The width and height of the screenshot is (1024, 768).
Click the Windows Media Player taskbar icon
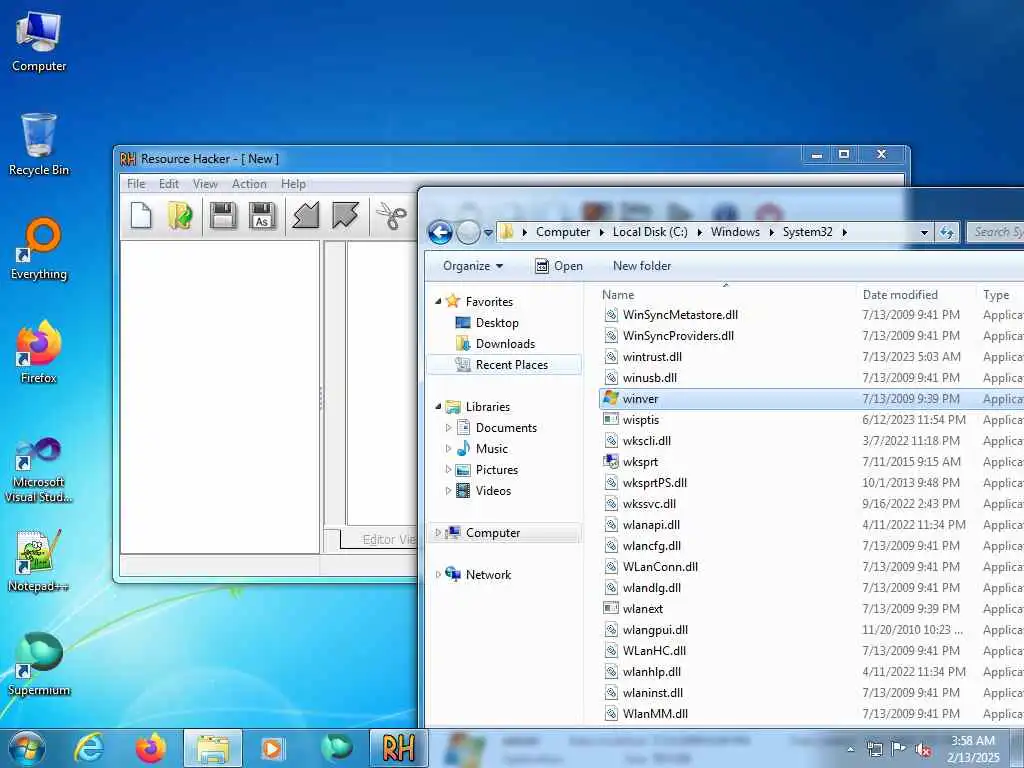tap(272, 748)
